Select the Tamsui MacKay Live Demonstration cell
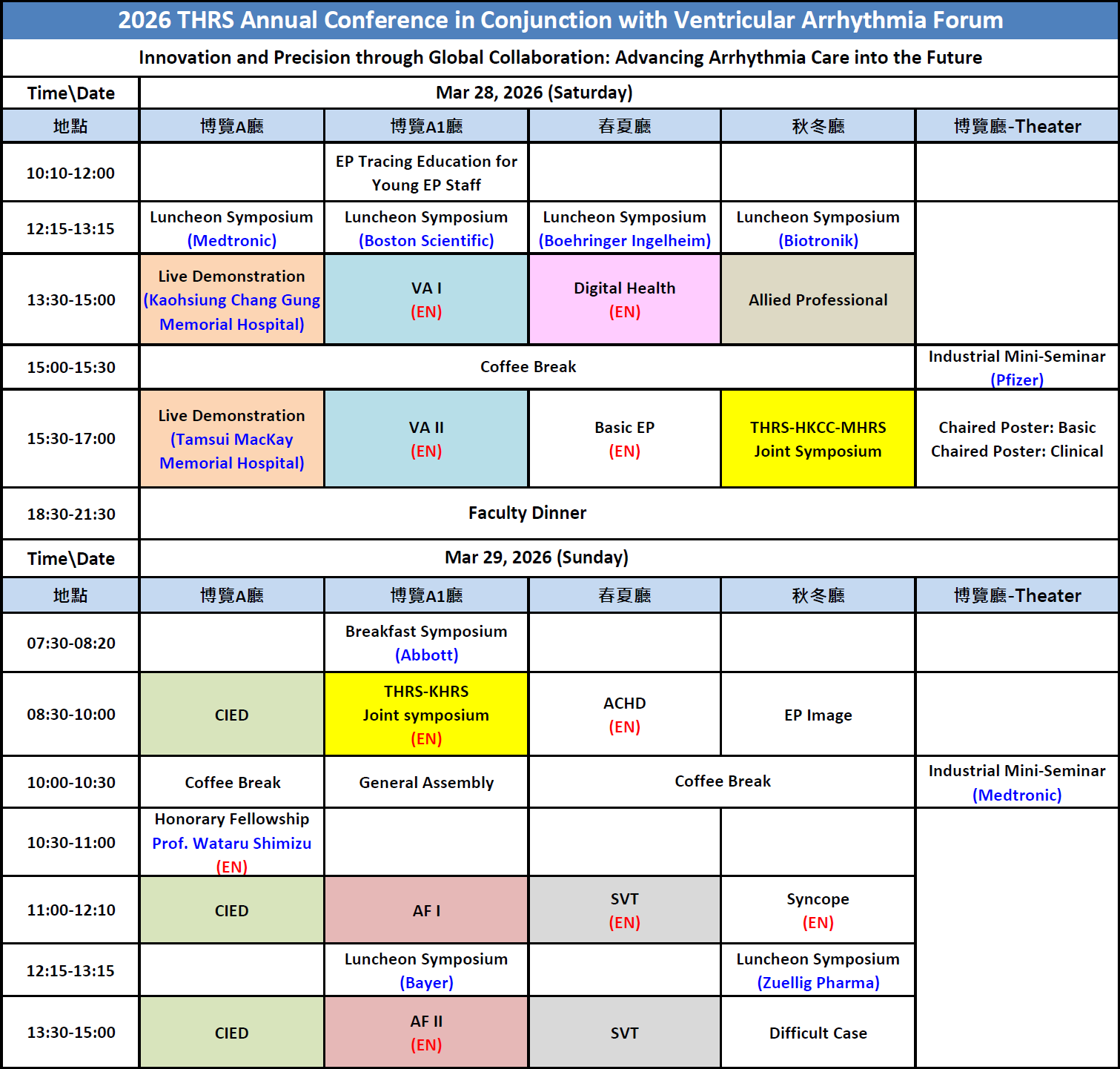This screenshot has width=1120, height=1069. click(231, 439)
